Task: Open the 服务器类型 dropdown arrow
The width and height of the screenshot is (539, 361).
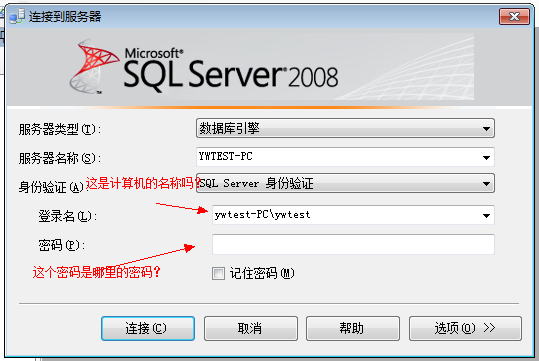Action: pos(486,129)
